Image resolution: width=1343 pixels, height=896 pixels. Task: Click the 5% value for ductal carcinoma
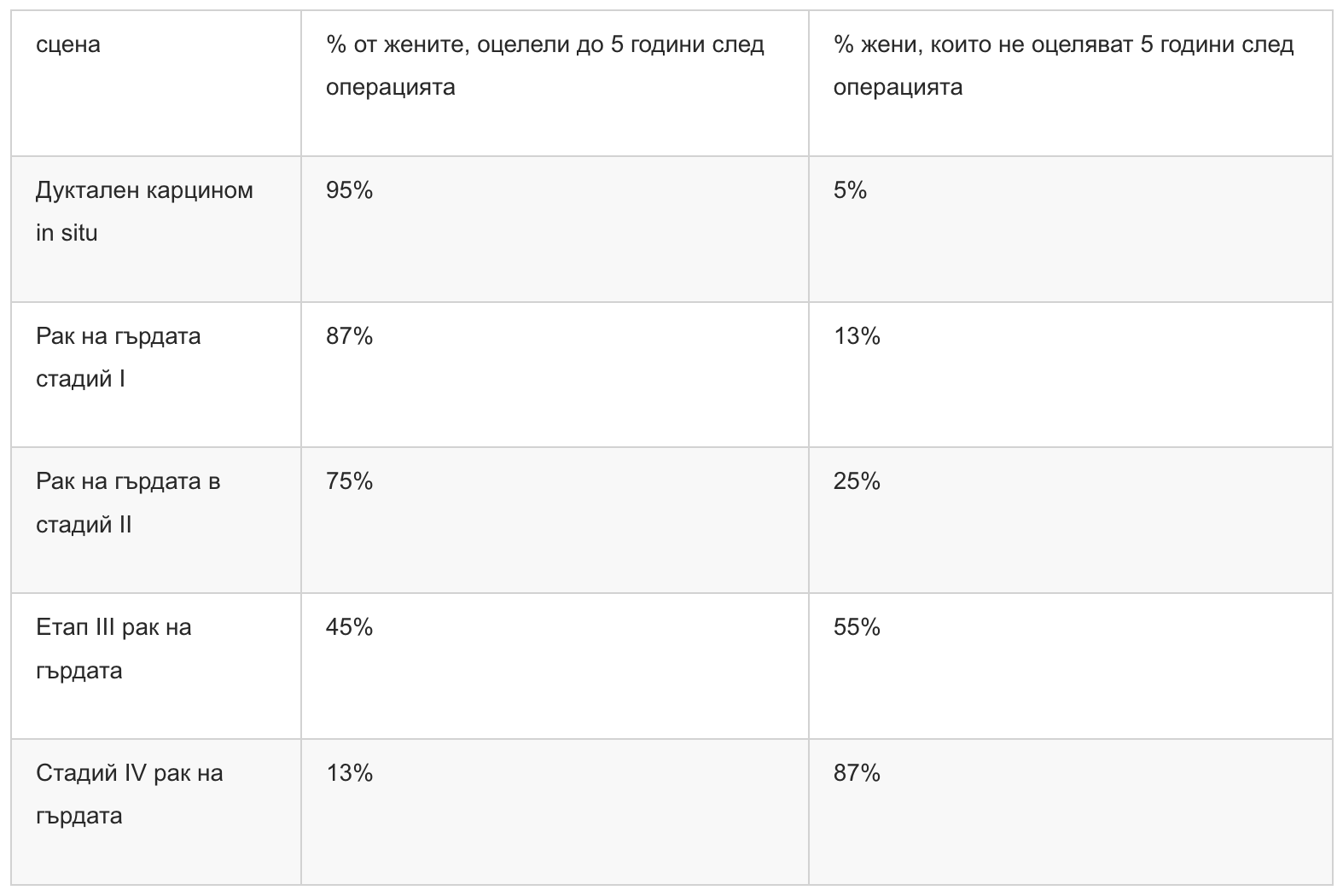point(850,190)
